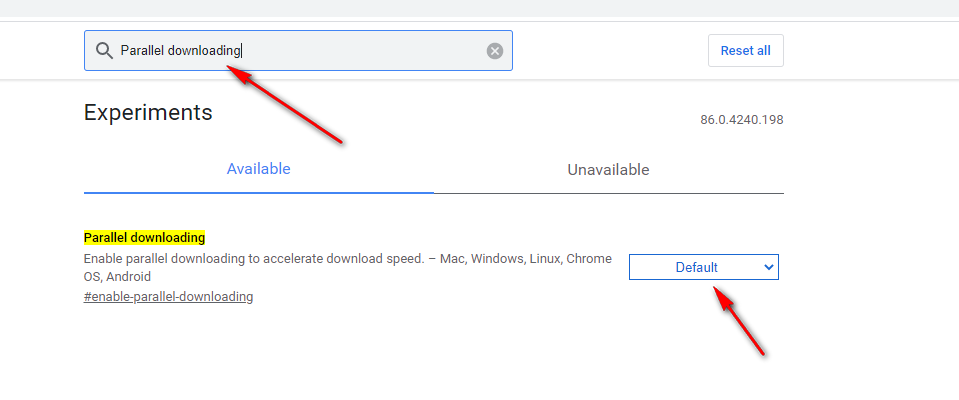
Task: Clear the search text with X icon
Action: tap(495, 51)
